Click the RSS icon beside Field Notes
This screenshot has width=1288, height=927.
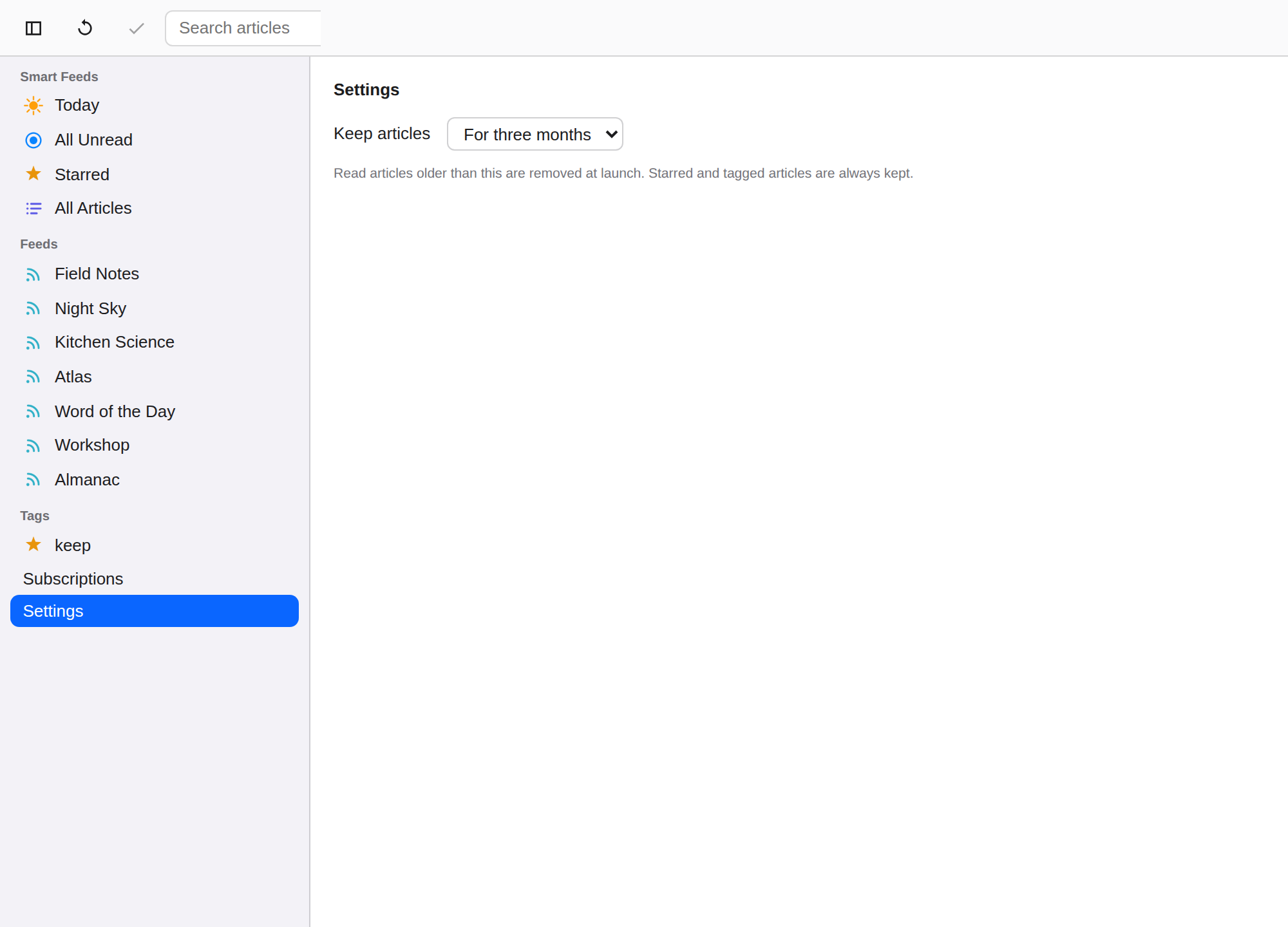[33, 275]
